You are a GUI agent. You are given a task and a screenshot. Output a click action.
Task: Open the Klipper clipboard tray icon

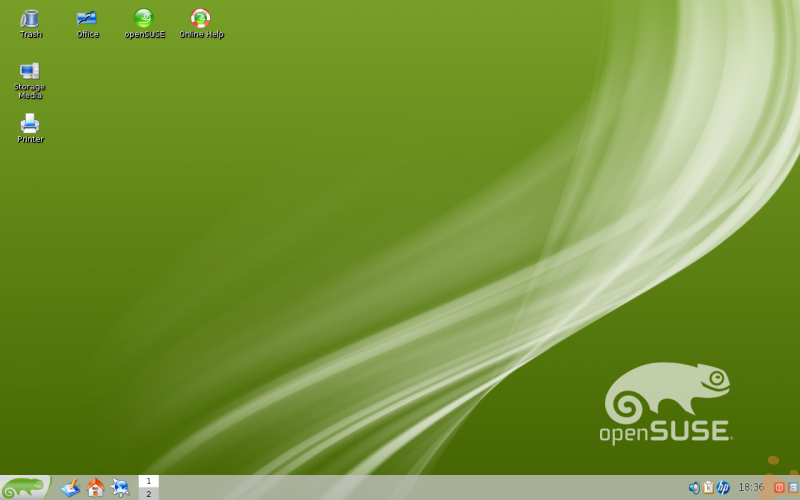click(x=708, y=488)
